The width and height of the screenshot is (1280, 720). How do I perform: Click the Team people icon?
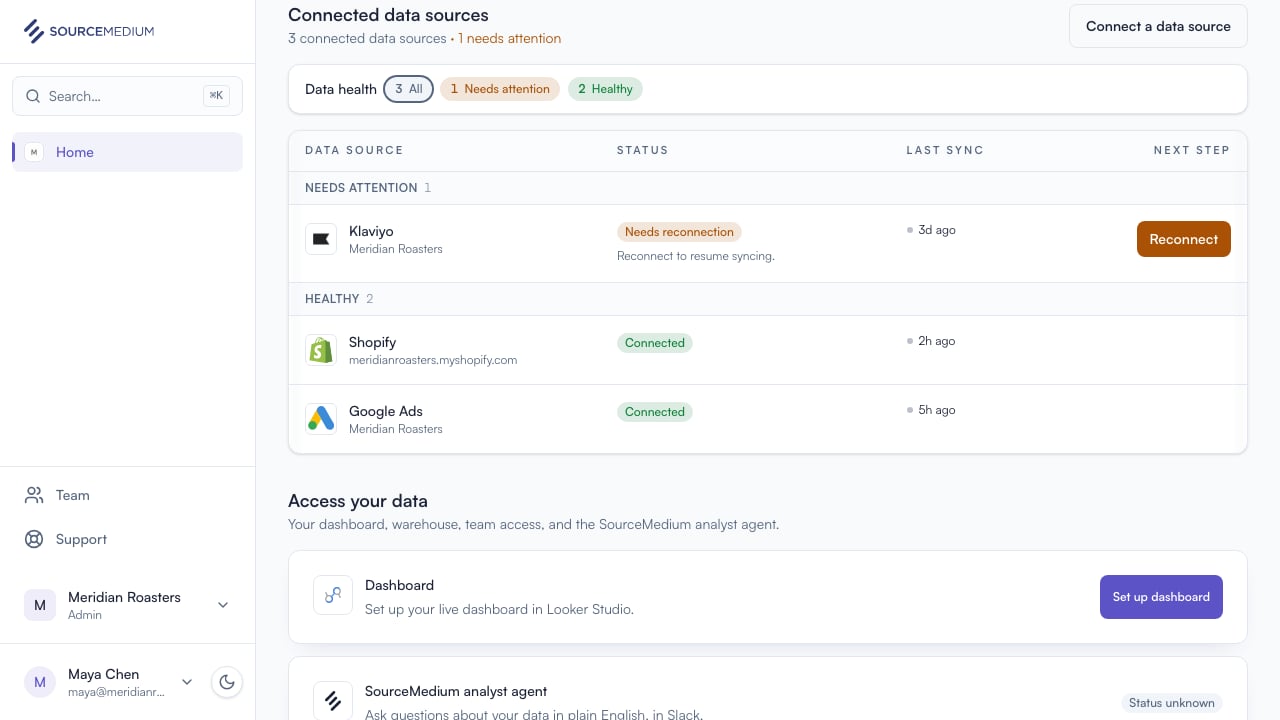pyautogui.click(x=34, y=495)
